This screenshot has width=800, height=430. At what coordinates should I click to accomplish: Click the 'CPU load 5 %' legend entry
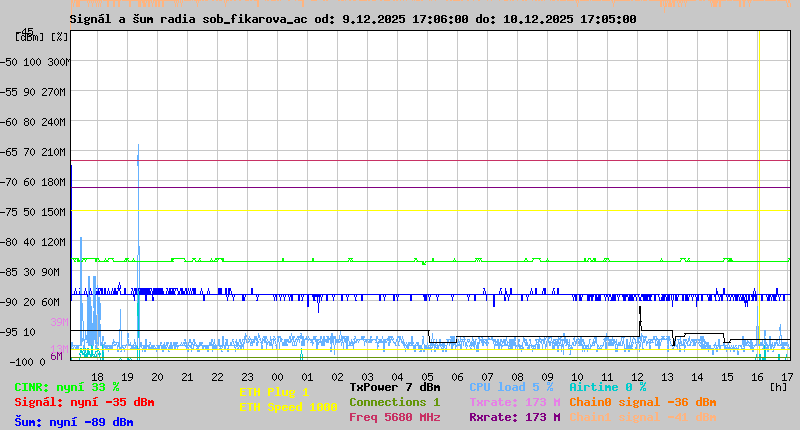coord(511,387)
